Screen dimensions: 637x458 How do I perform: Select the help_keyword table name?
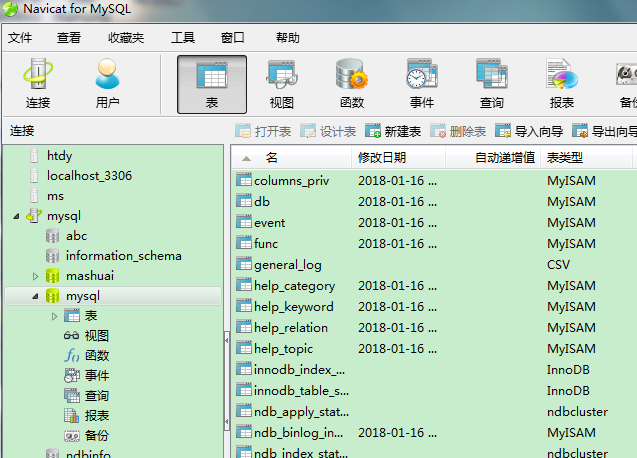point(294,306)
